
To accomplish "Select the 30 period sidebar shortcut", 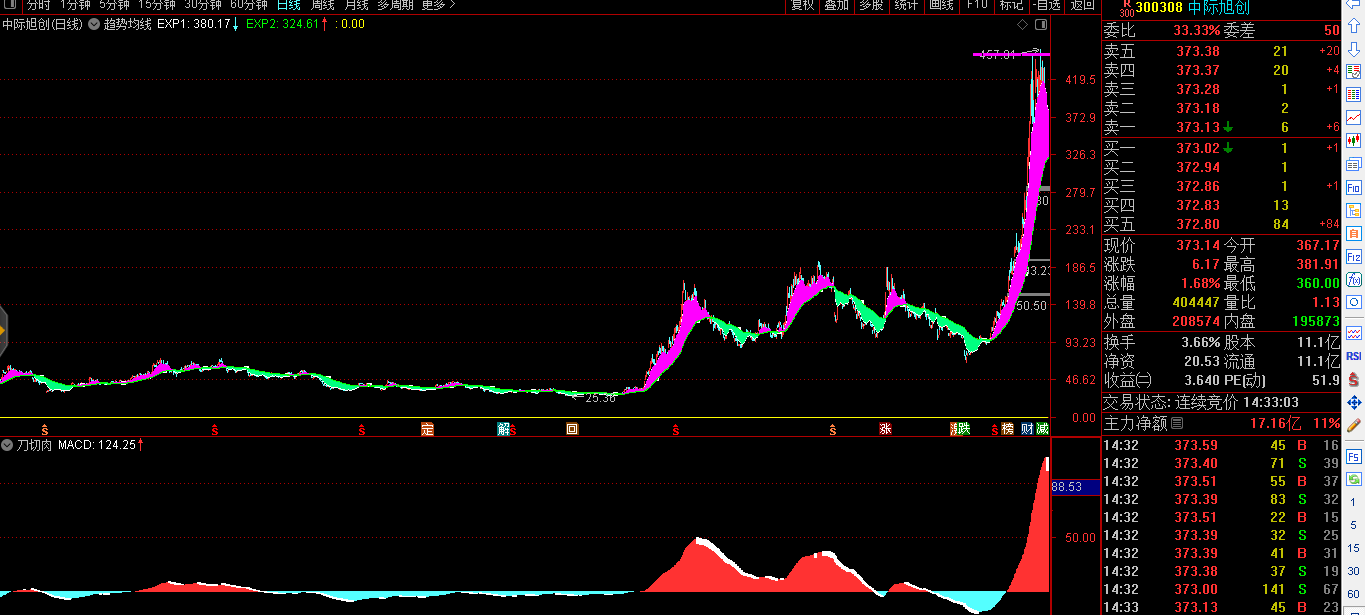I will tap(1353, 571).
